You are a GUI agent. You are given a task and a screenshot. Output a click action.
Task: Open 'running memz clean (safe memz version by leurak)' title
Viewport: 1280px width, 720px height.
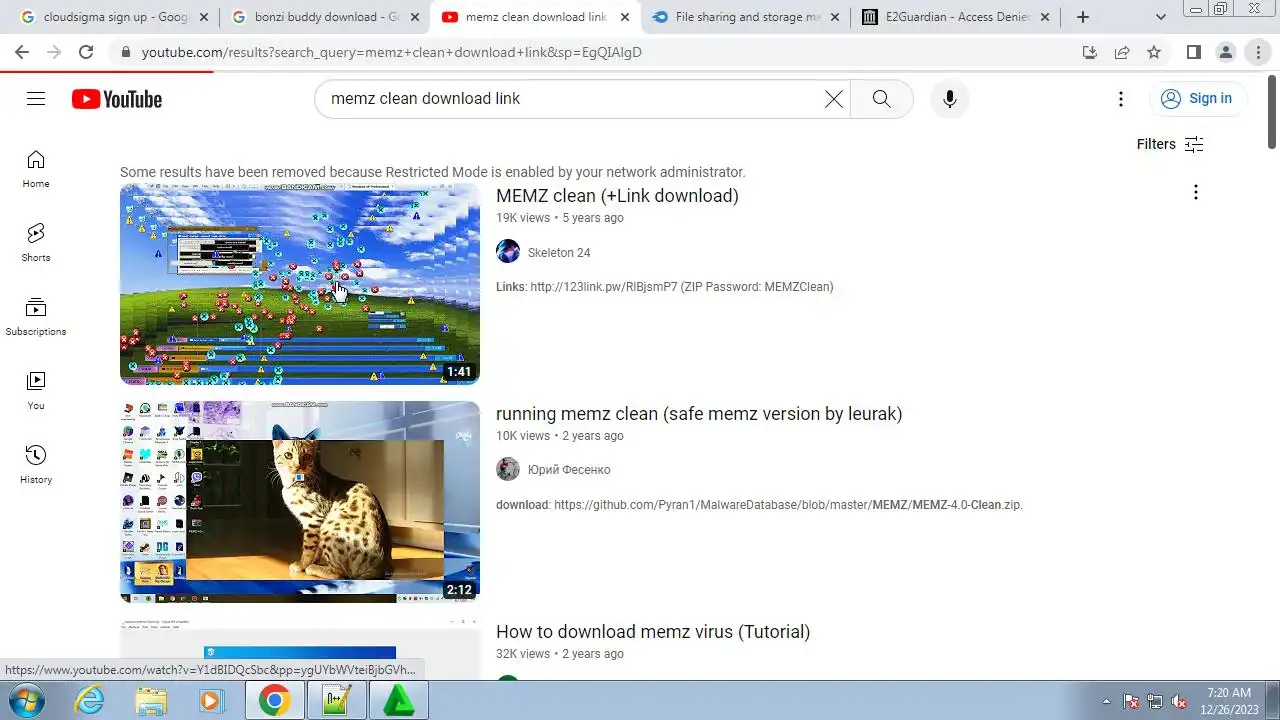tap(699, 414)
